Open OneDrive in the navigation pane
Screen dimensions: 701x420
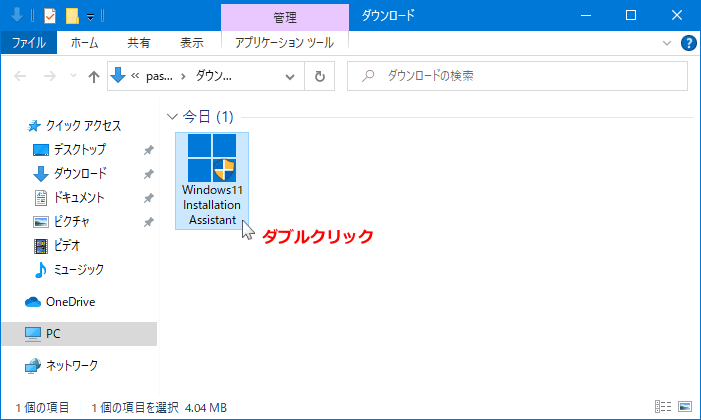[x=70, y=301]
